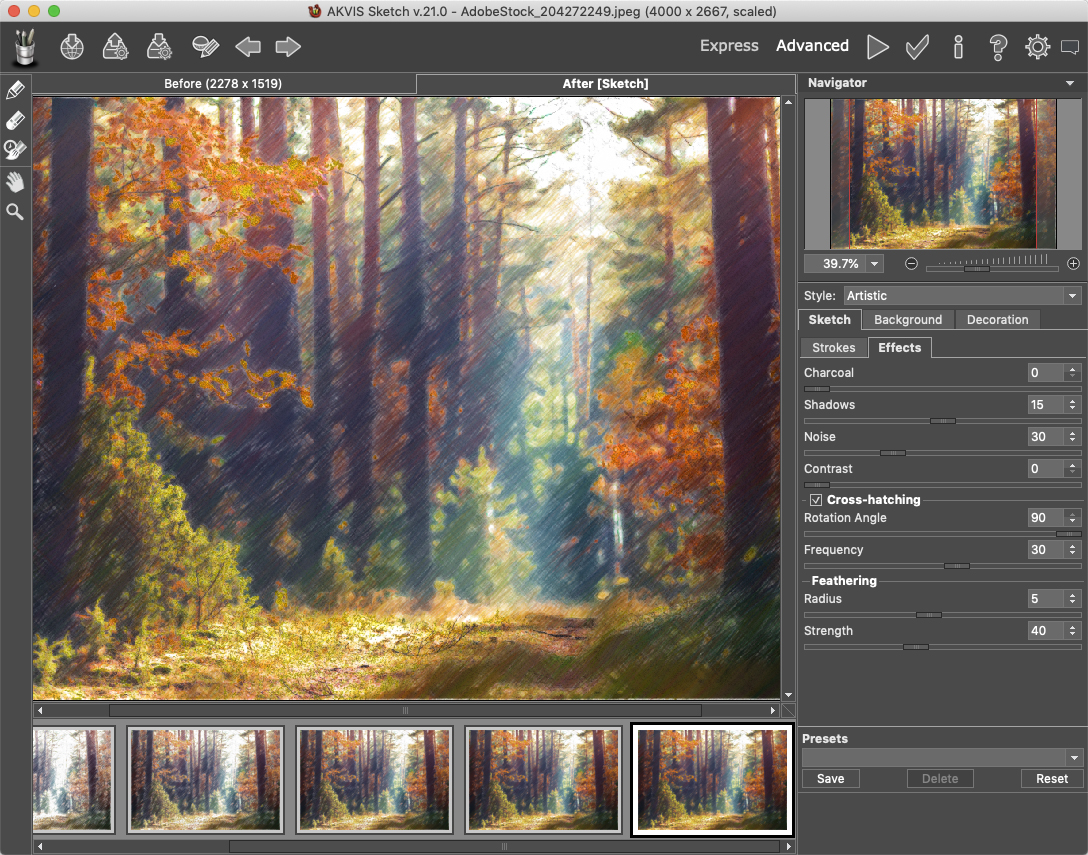Viewport: 1088px width, 855px height.
Task: Open the Preferences gear icon
Action: click(x=1037, y=46)
